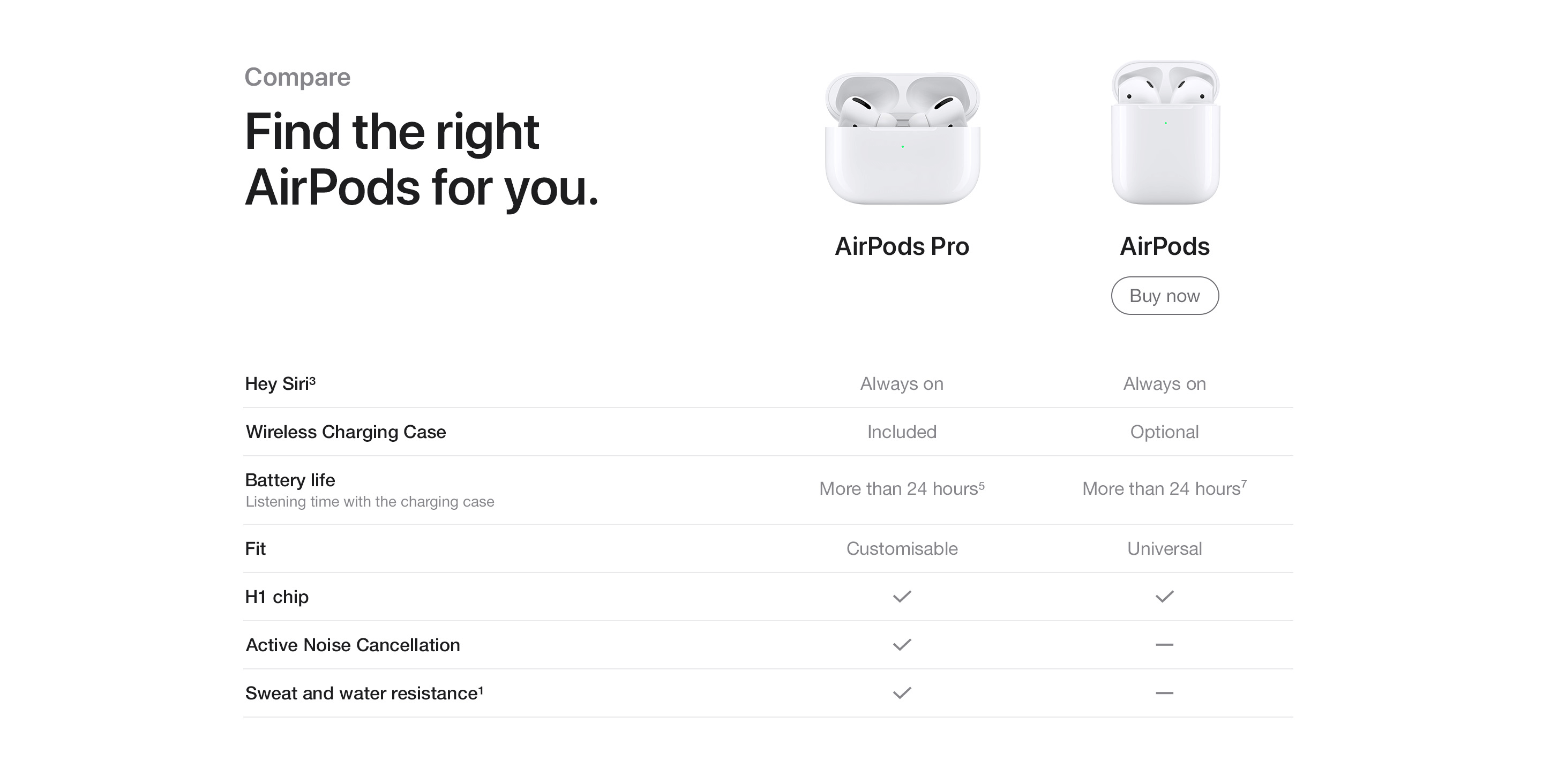The height and width of the screenshot is (784, 1543).
Task: Click the Active Noise Cancellation dash for AirPods
Action: click(x=1164, y=645)
